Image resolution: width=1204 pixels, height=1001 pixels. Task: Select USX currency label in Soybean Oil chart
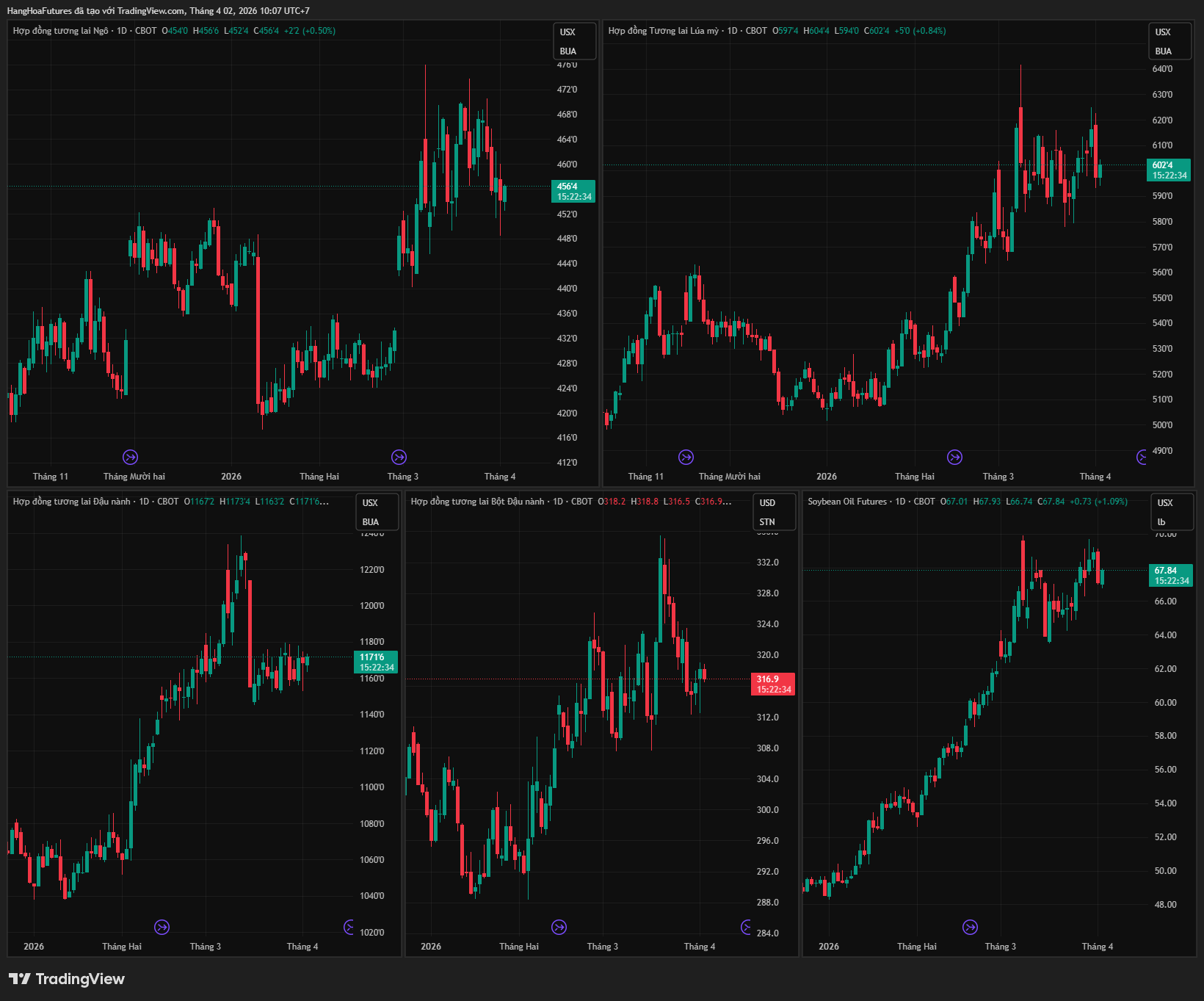pyautogui.click(x=1165, y=503)
